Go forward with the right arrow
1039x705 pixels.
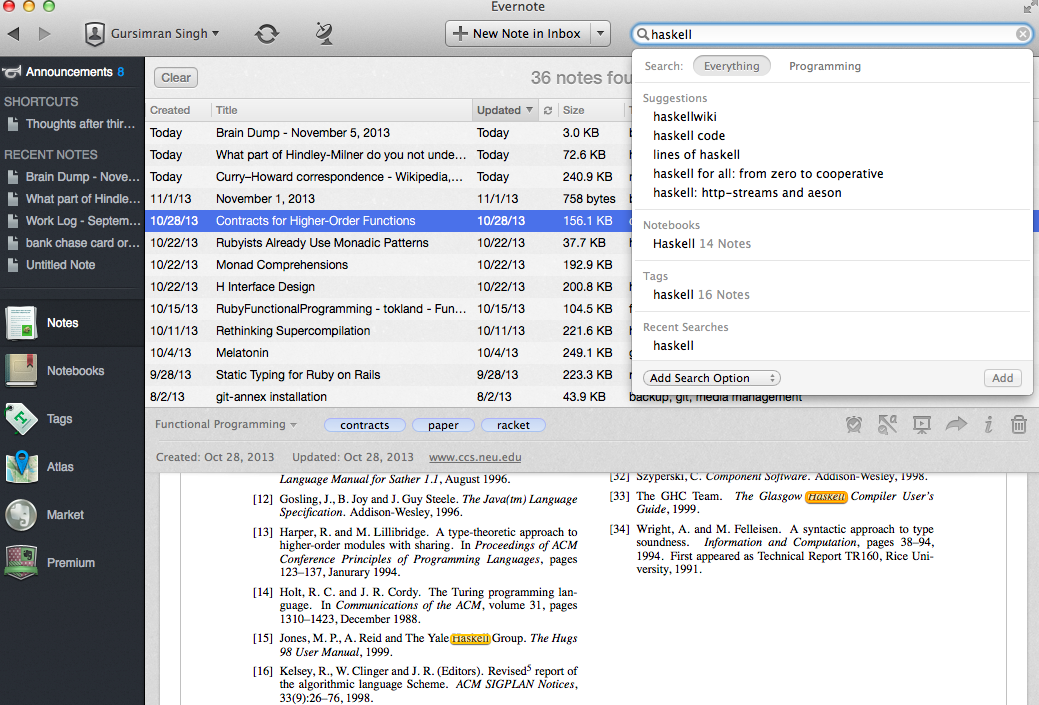click(x=44, y=33)
